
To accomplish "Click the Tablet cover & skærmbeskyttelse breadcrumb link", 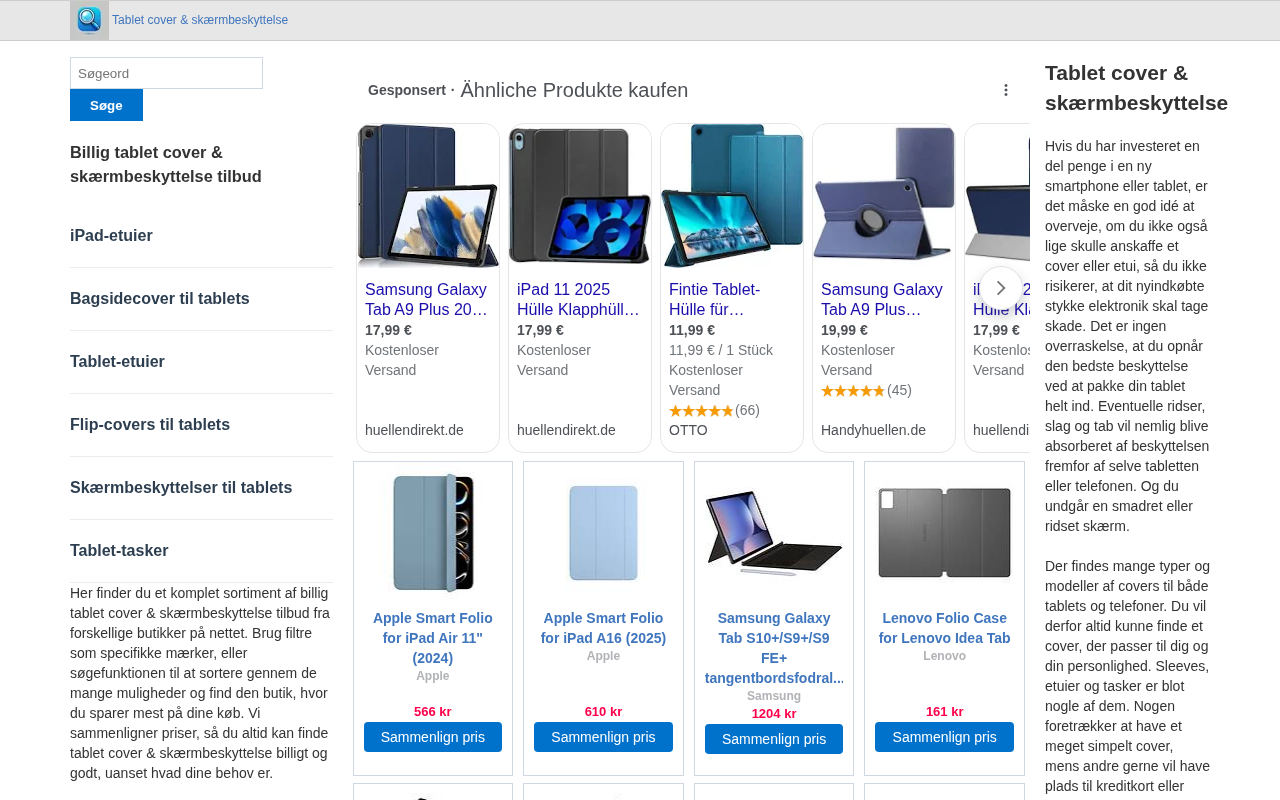I will point(200,20).
